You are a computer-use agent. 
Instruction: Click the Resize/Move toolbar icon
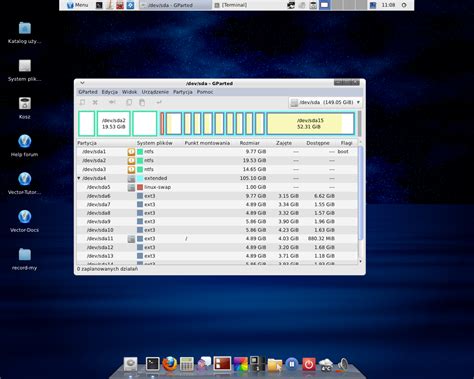pos(112,102)
